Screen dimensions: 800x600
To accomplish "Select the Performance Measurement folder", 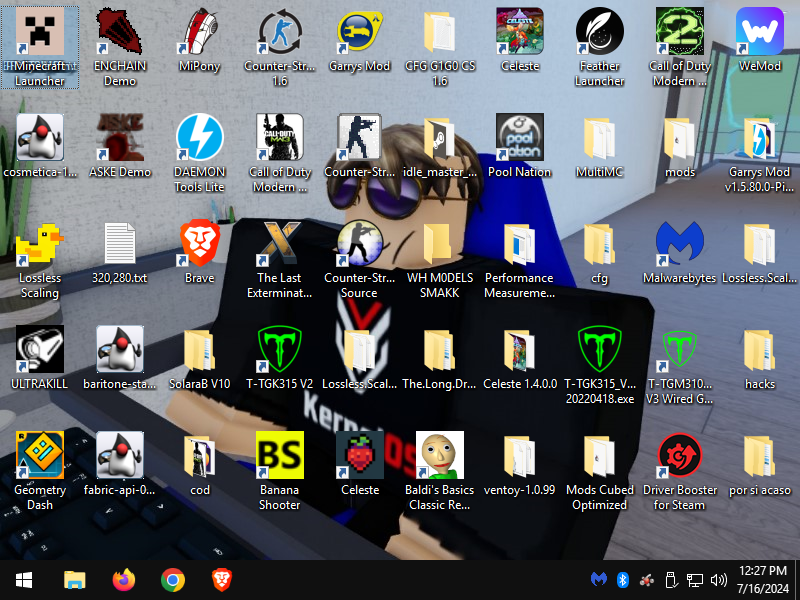I will (519, 260).
